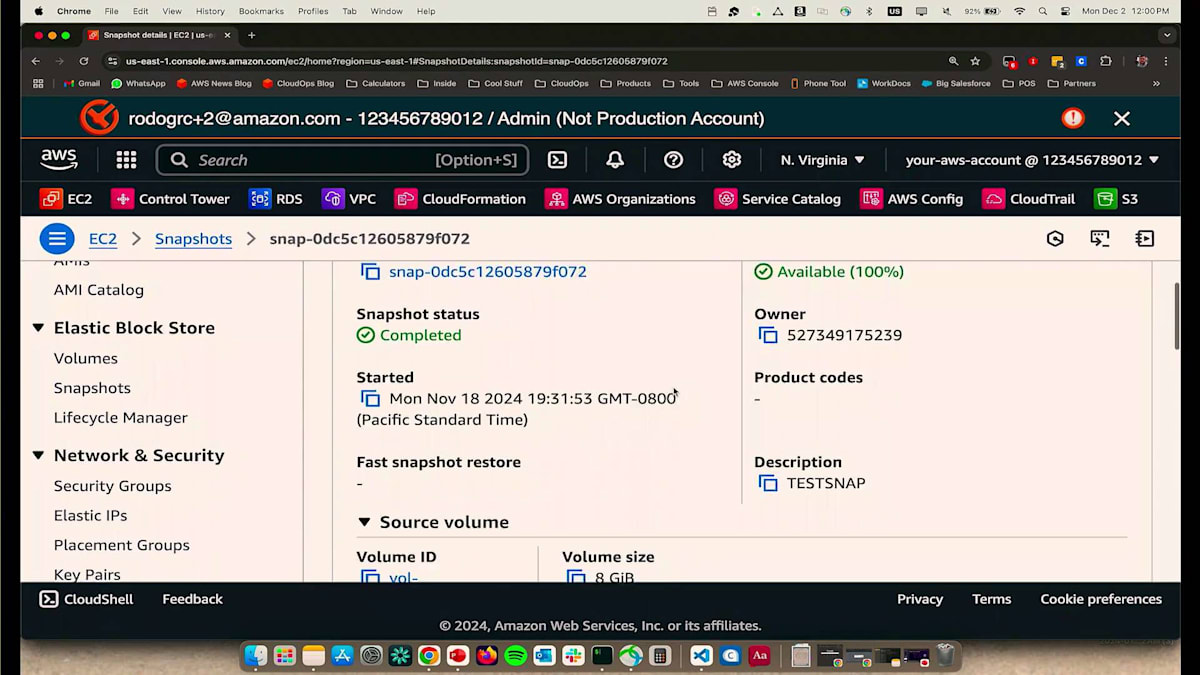Reload the page in Chrome
This screenshot has height=675, width=1200.
pyautogui.click(x=84, y=61)
